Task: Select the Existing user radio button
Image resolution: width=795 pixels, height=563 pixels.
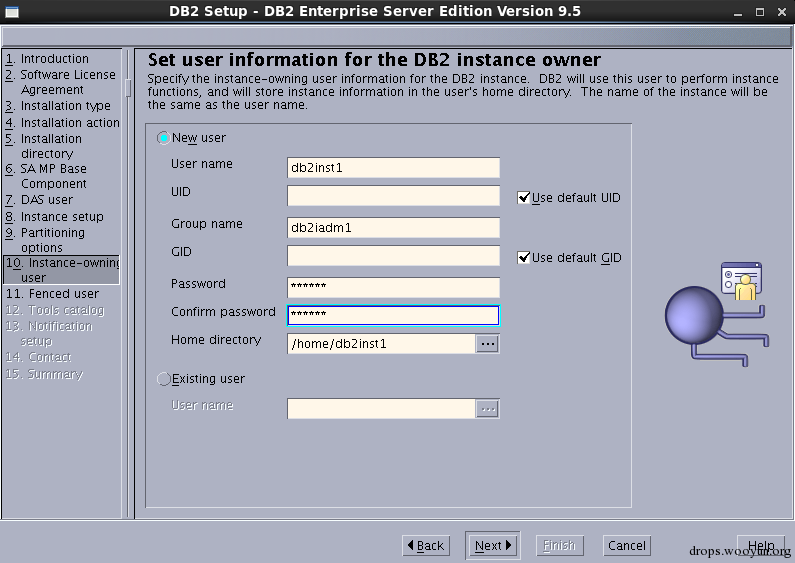Action: (x=164, y=379)
